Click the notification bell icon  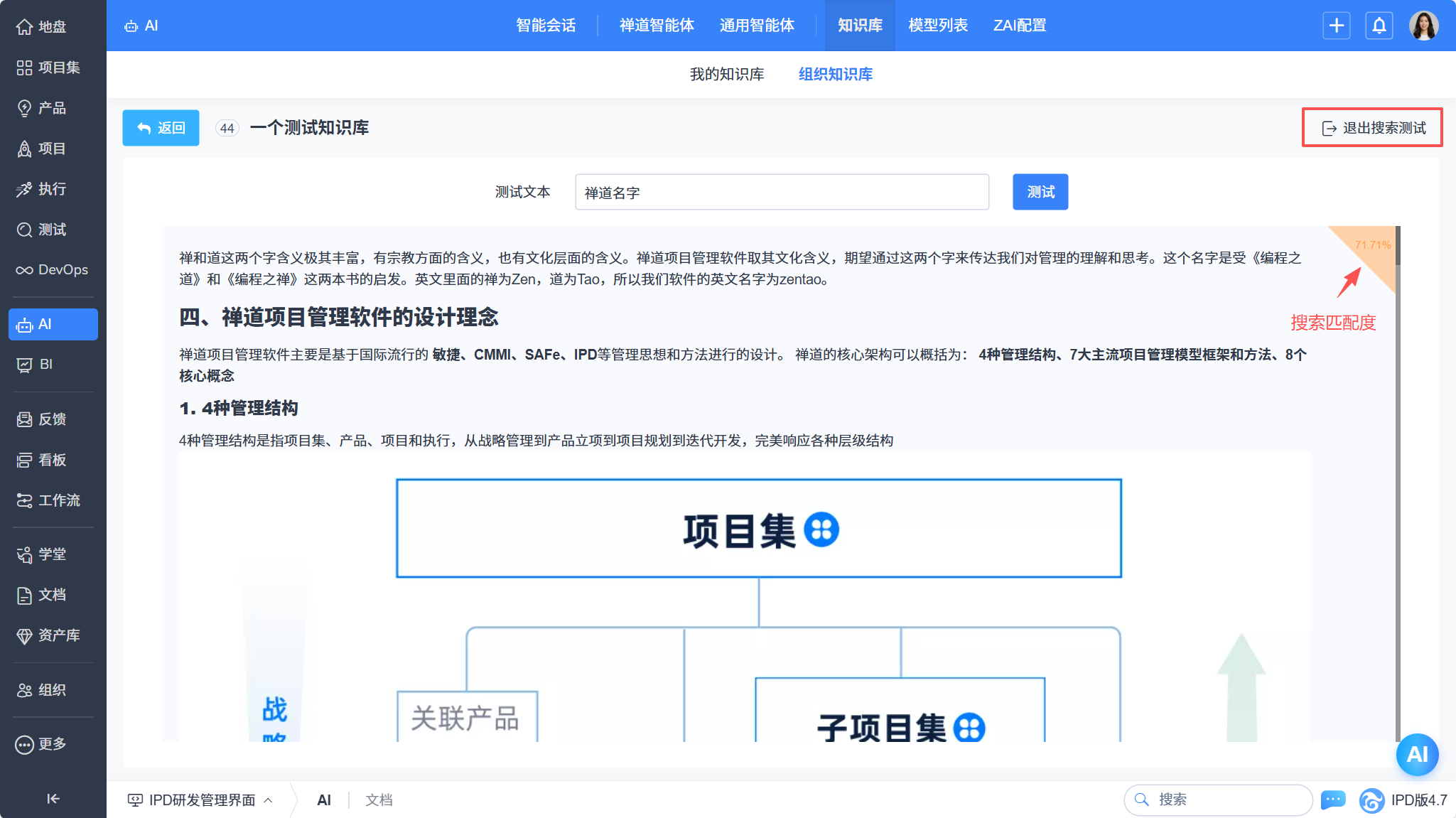[x=1379, y=26]
